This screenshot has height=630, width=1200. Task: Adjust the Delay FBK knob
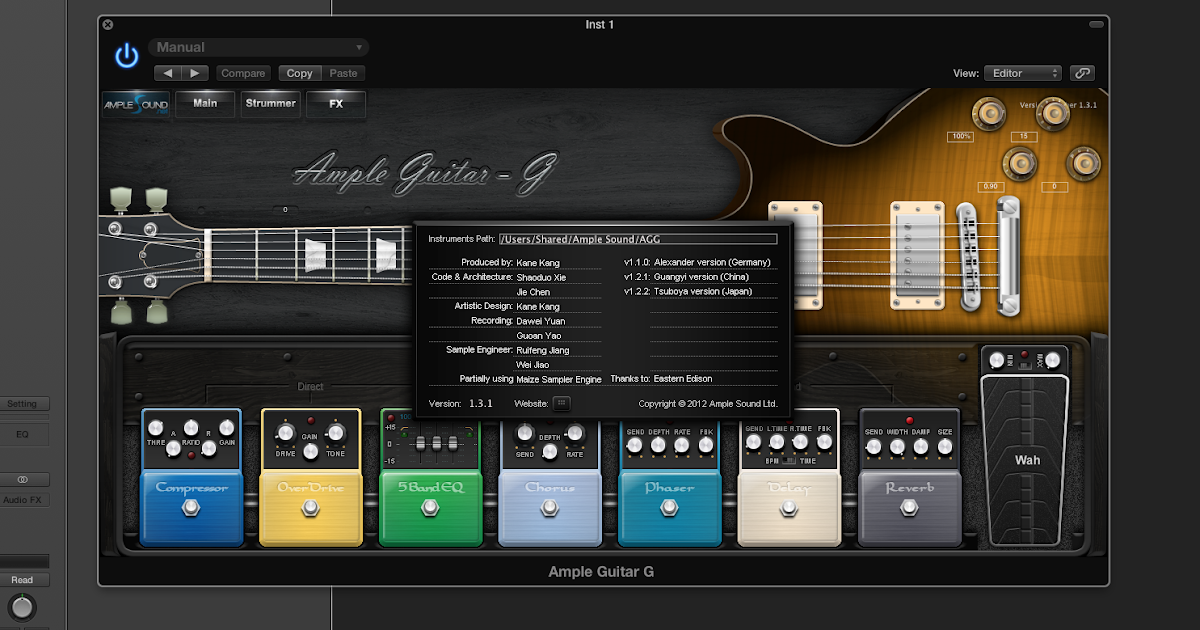pyautogui.click(x=824, y=444)
